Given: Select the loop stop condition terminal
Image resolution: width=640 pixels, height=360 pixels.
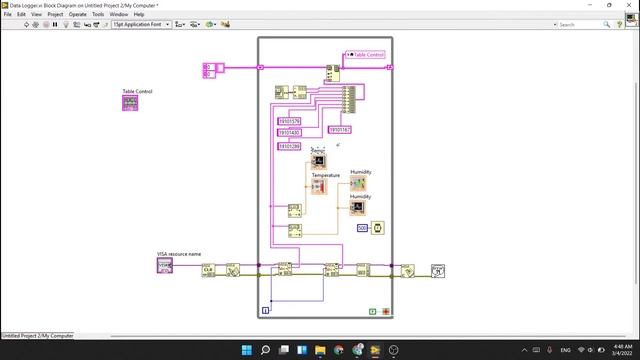Looking at the screenshot, I should (x=386, y=311).
